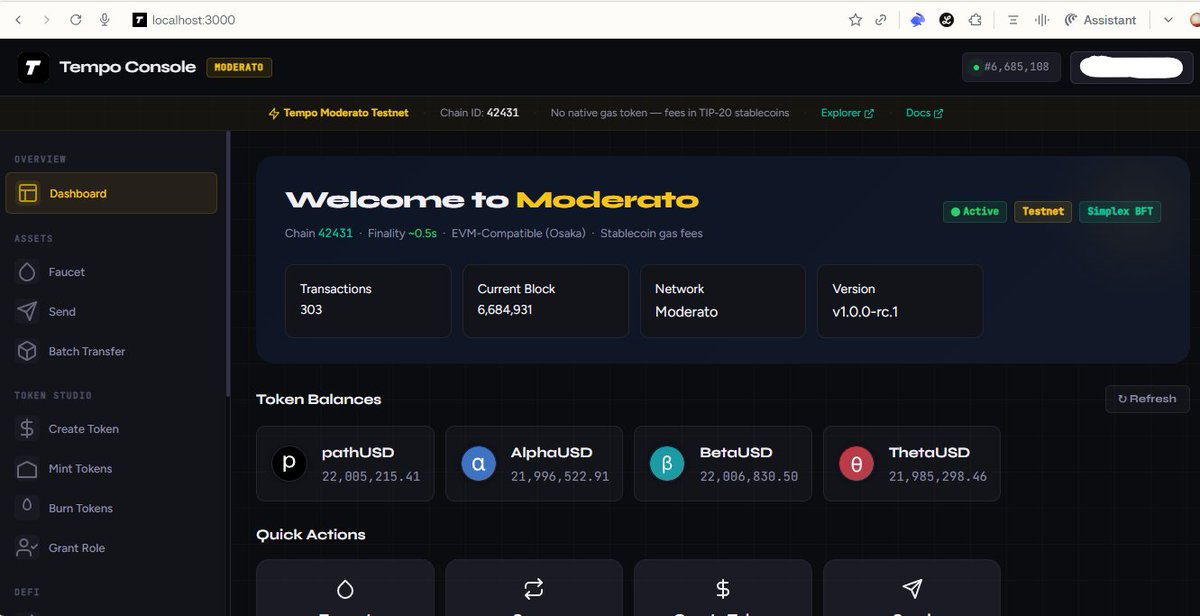Image resolution: width=1200 pixels, height=616 pixels.
Task: Click the MODERATO badge in header
Action: (x=239, y=67)
